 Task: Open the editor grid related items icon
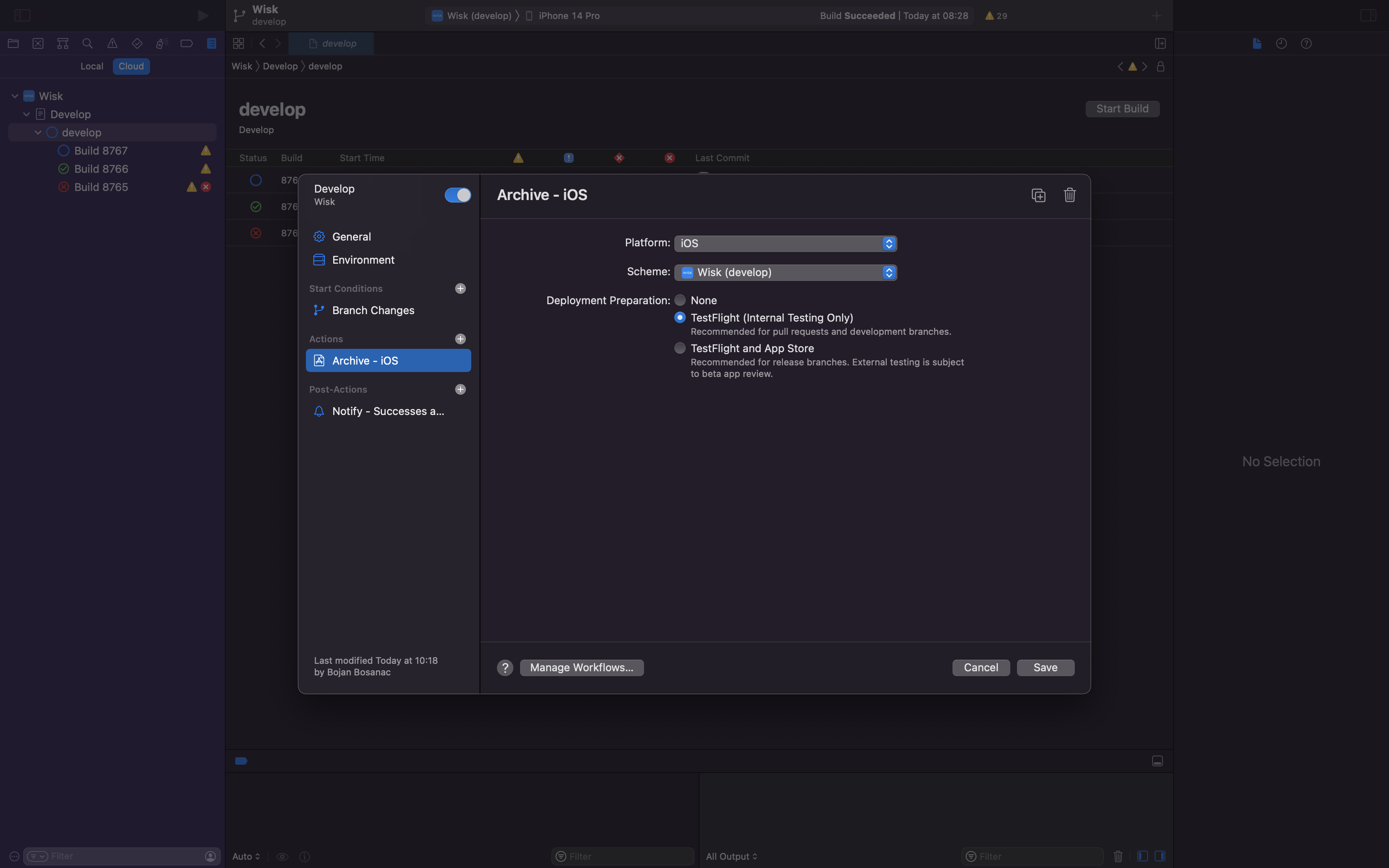(239, 44)
